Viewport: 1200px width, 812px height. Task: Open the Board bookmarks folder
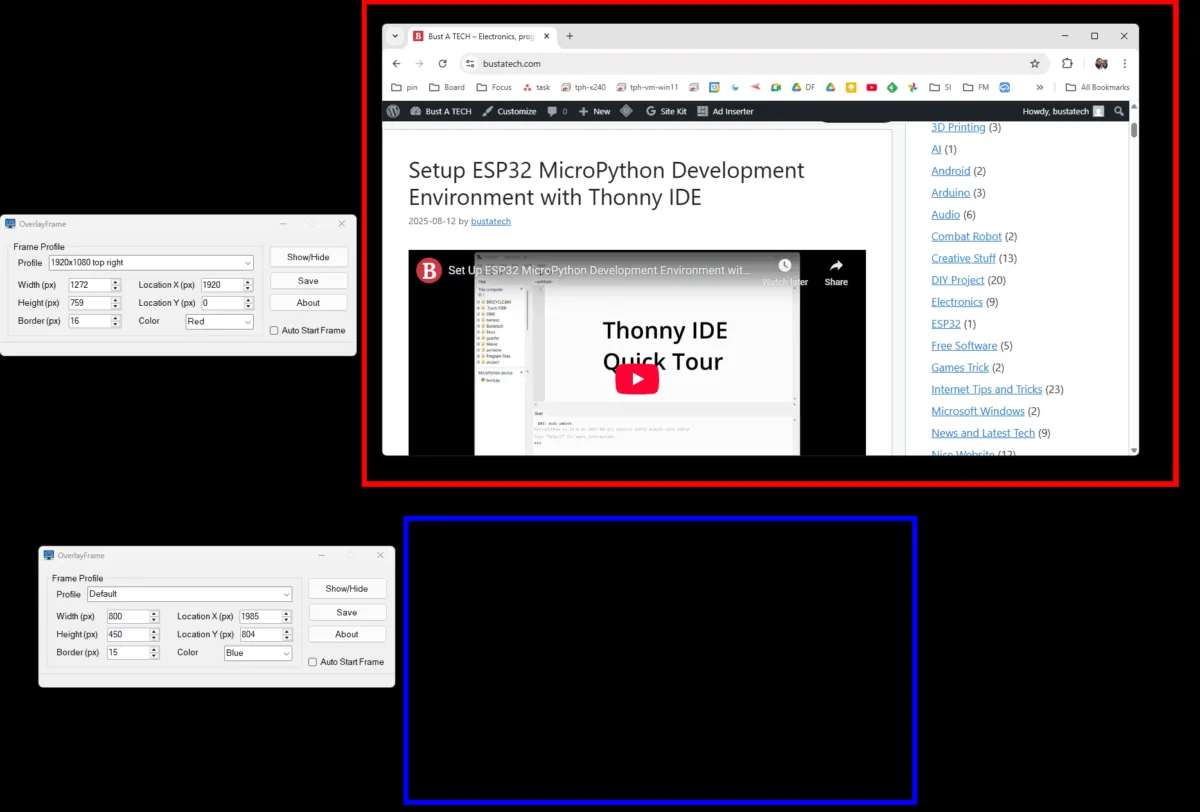446,87
